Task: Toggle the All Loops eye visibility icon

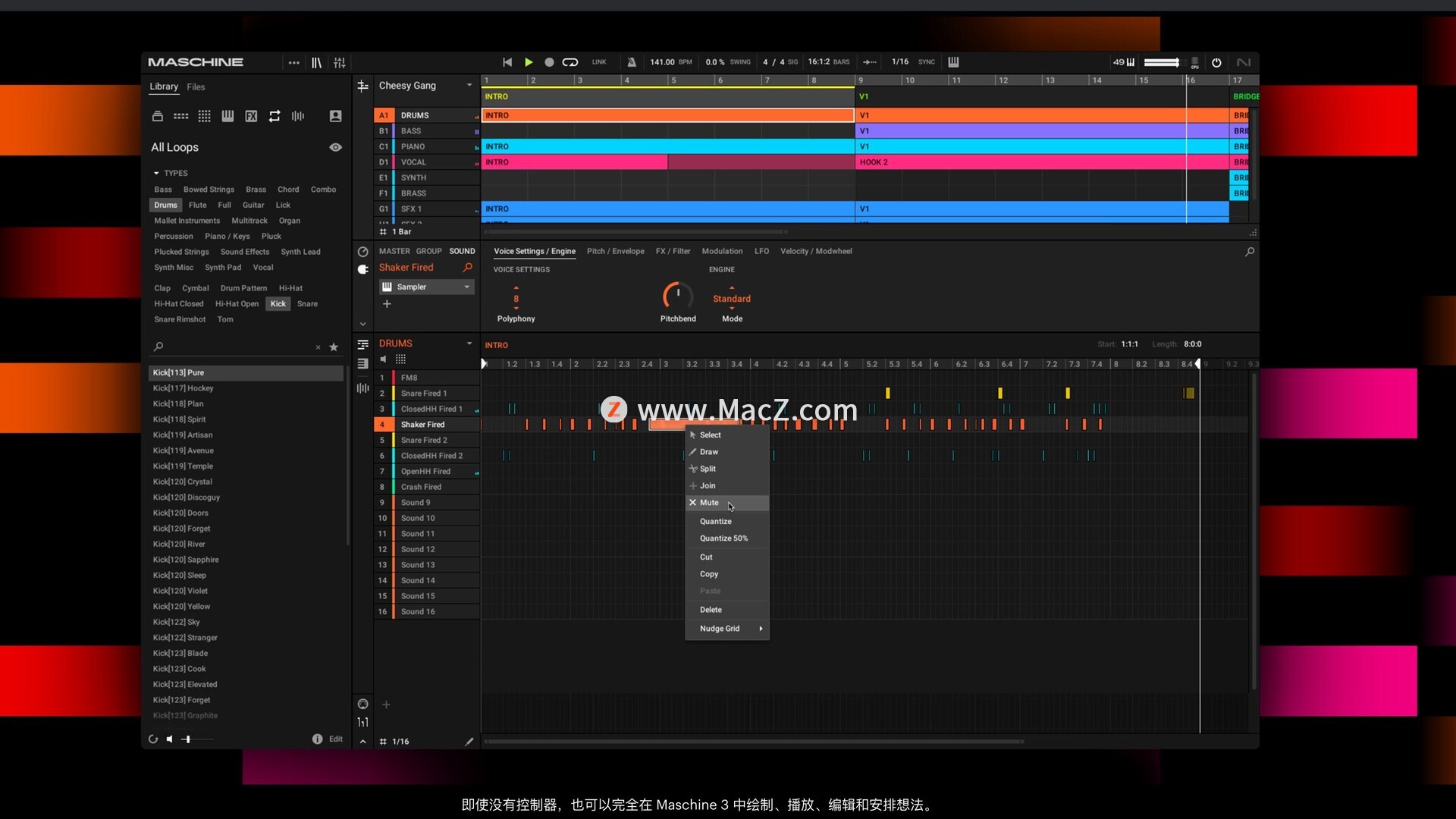Action: coord(335,147)
